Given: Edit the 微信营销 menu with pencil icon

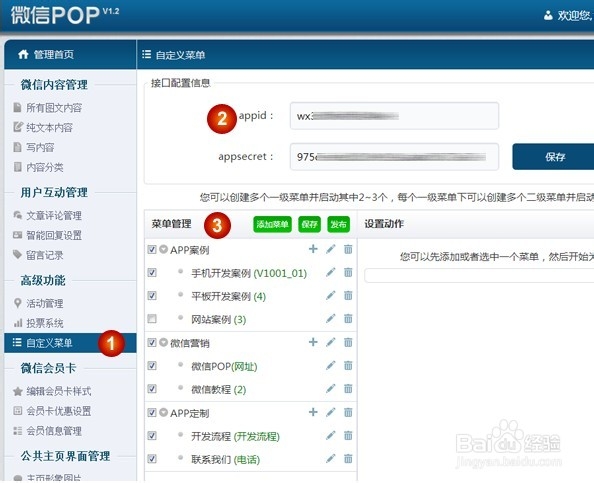Looking at the screenshot, I should 331,342.
